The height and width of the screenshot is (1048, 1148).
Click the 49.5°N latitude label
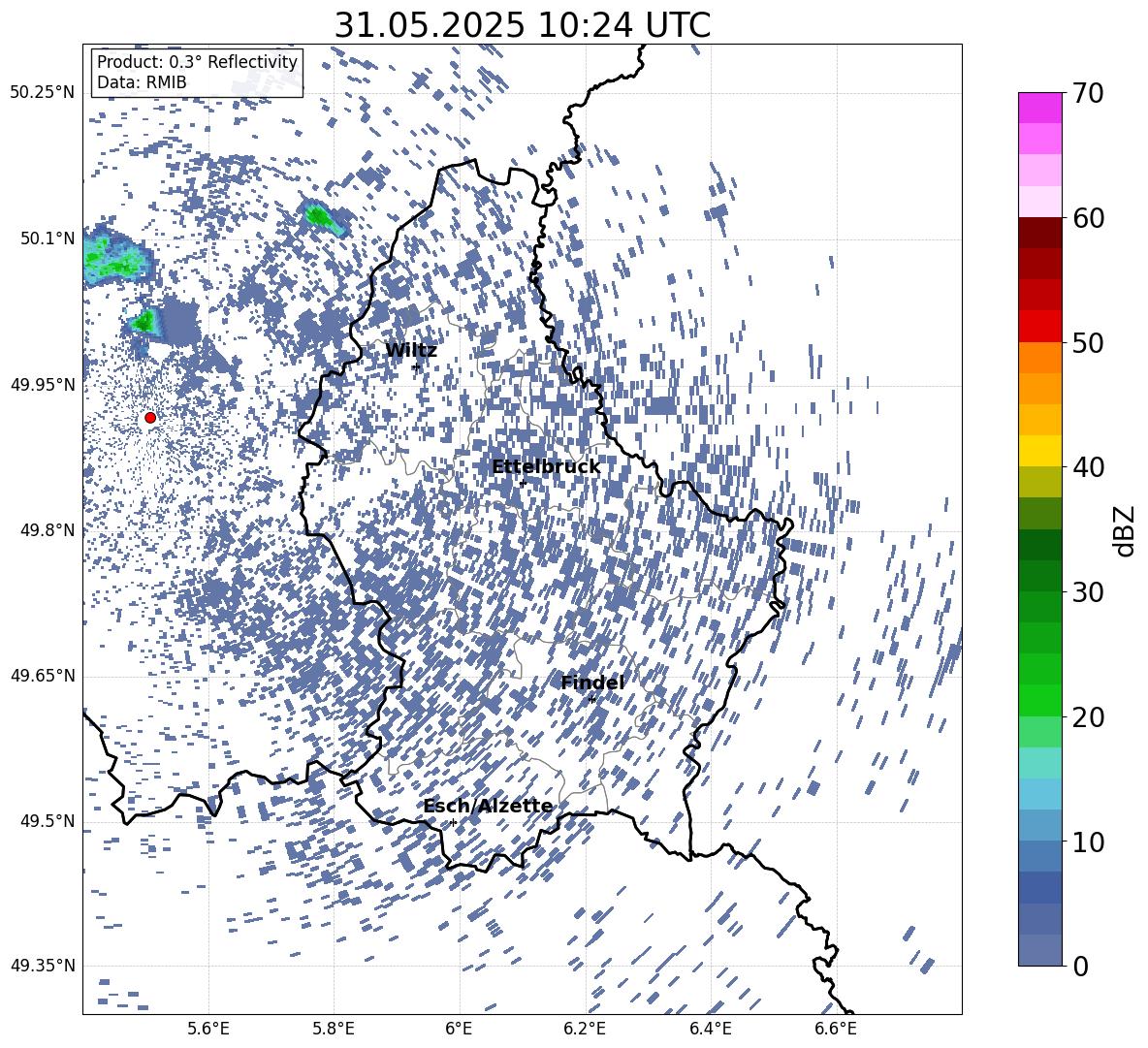pos(47,820)
